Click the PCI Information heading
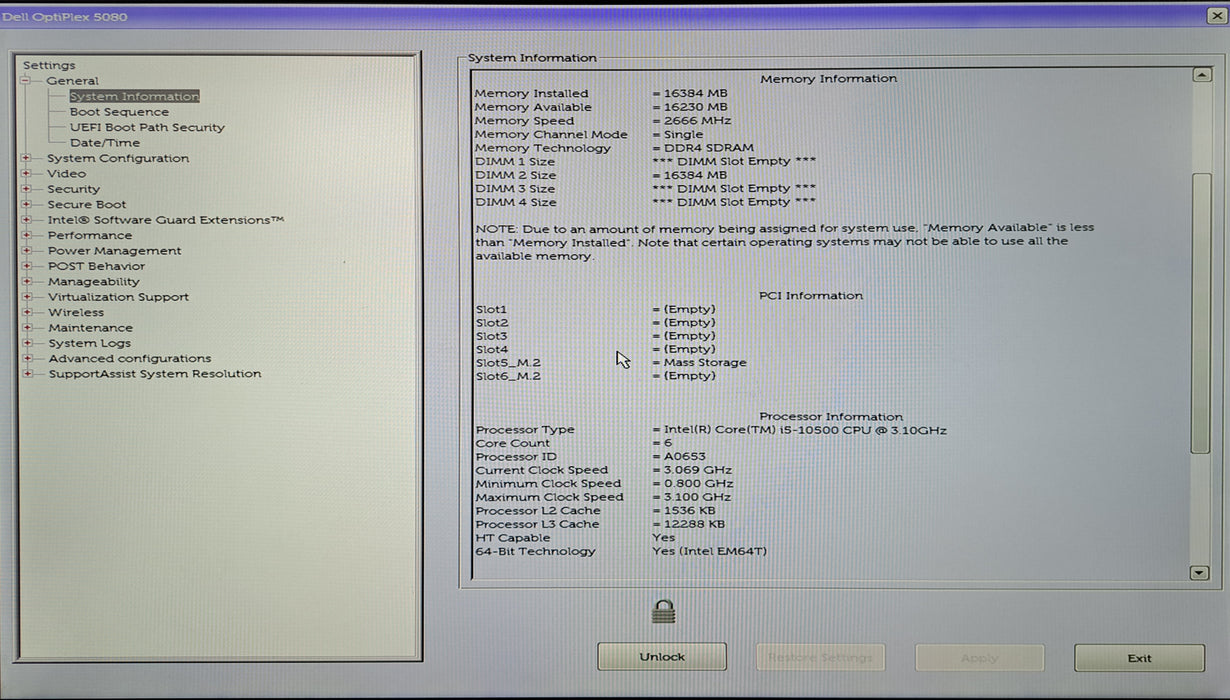 pyautogui.click(x=810, y=296)
